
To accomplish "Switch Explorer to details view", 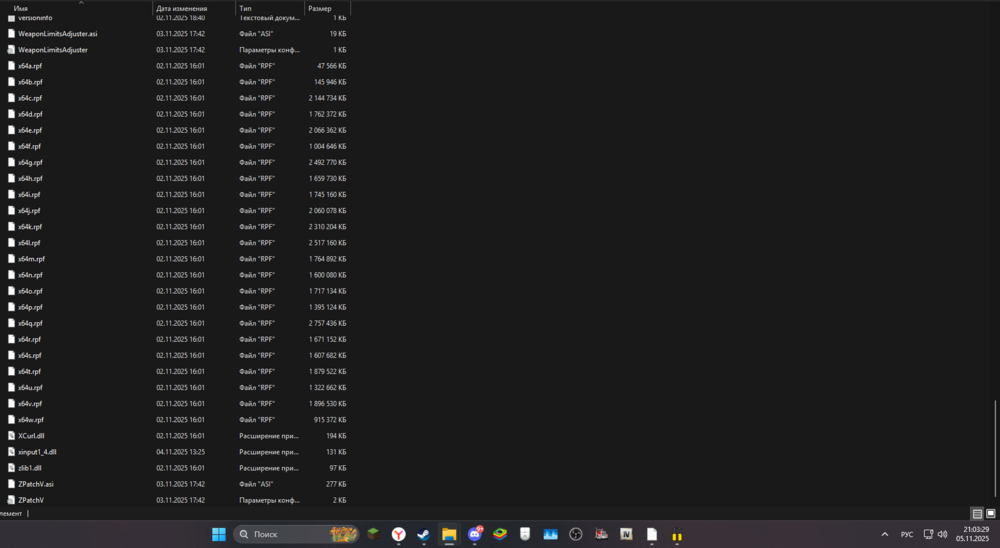I will (977, 514).
